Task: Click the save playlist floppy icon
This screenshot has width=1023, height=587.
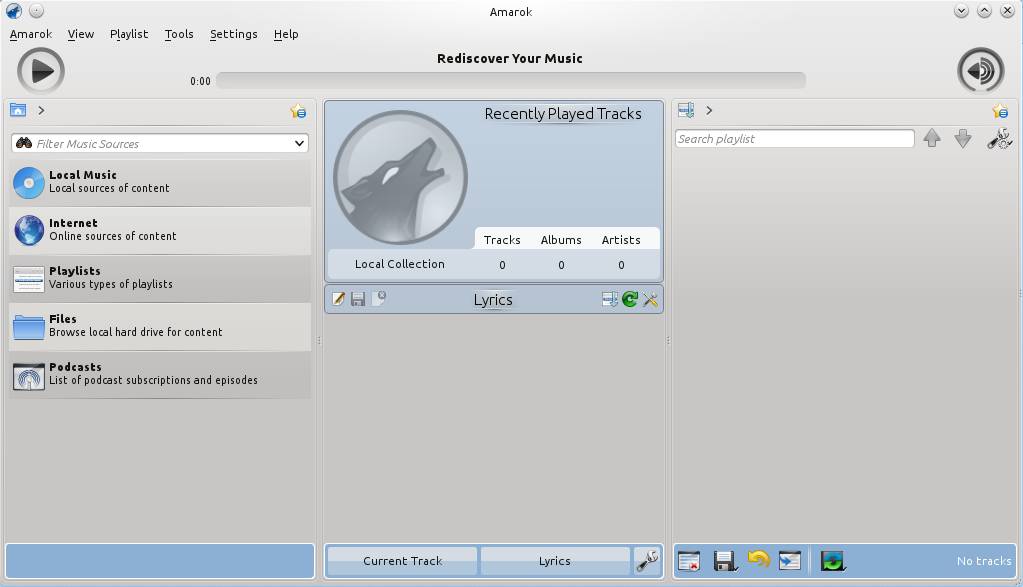Action: coord(725,561)
